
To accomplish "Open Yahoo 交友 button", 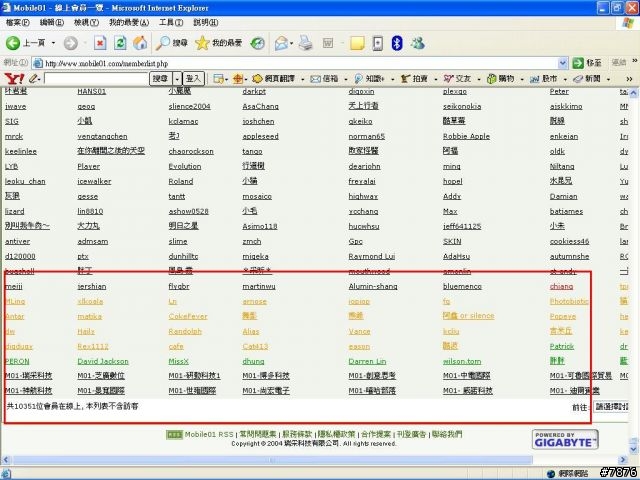I will 457,78.
